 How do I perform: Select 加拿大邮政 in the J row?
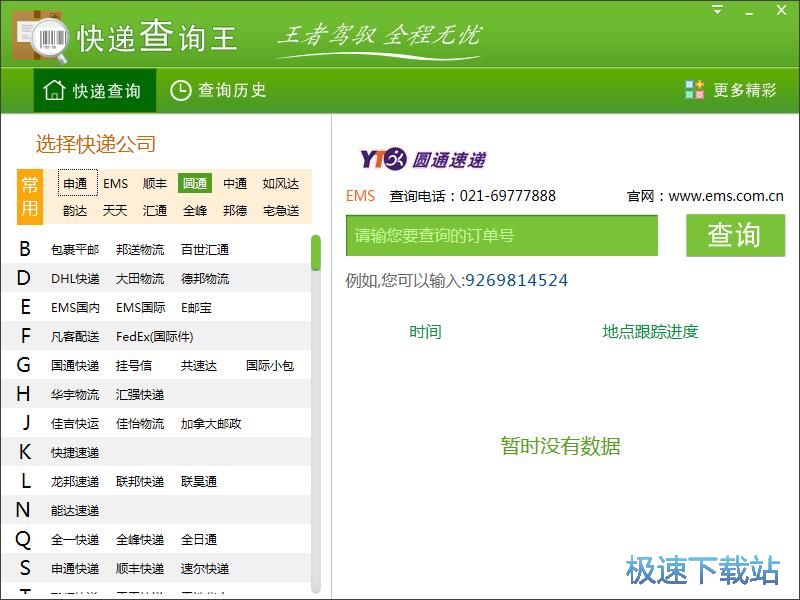coord(211,423)
